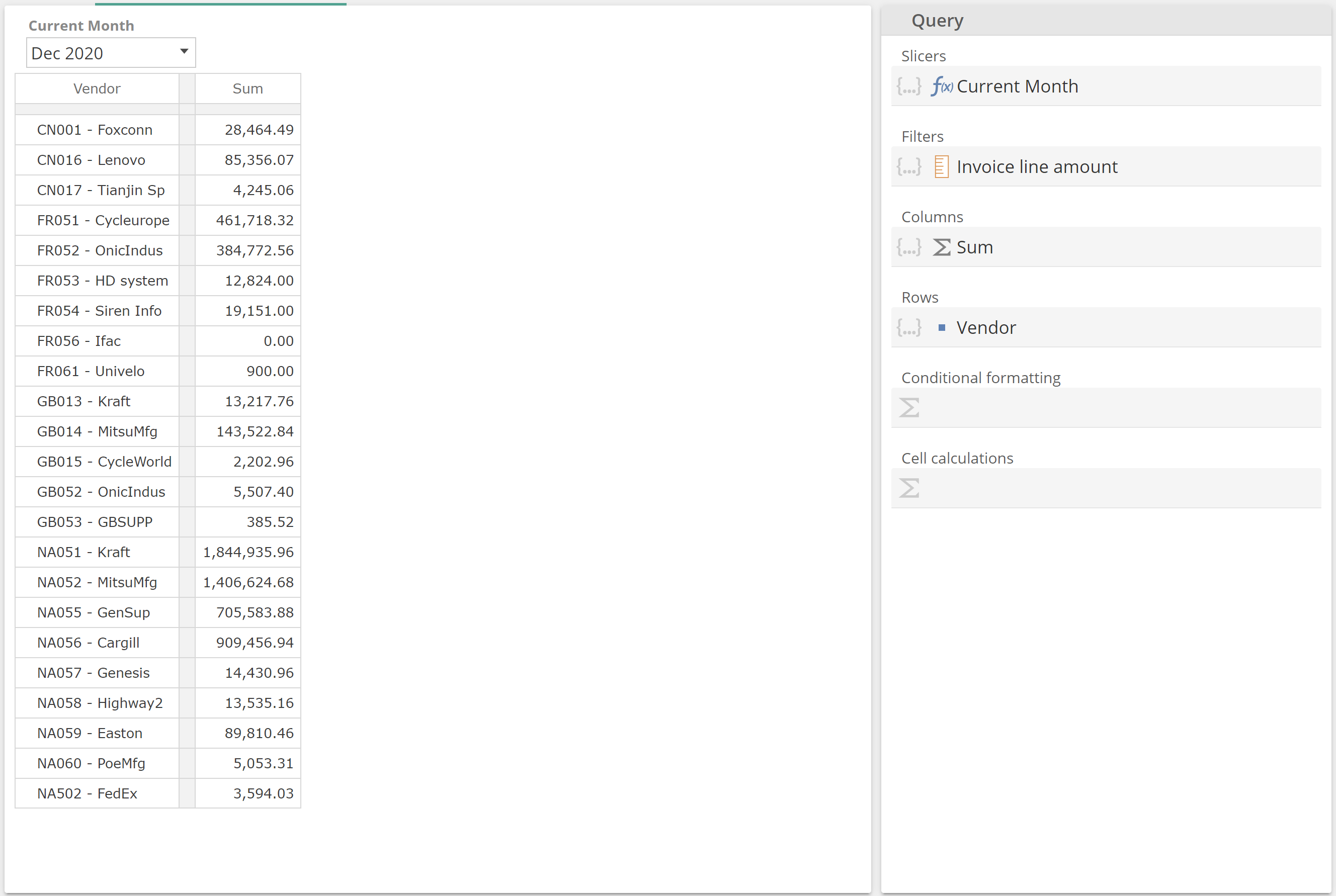Screen dimensions: 1336x896
Task: Click the fx function icon in Slicers
Action: (942, 86)
